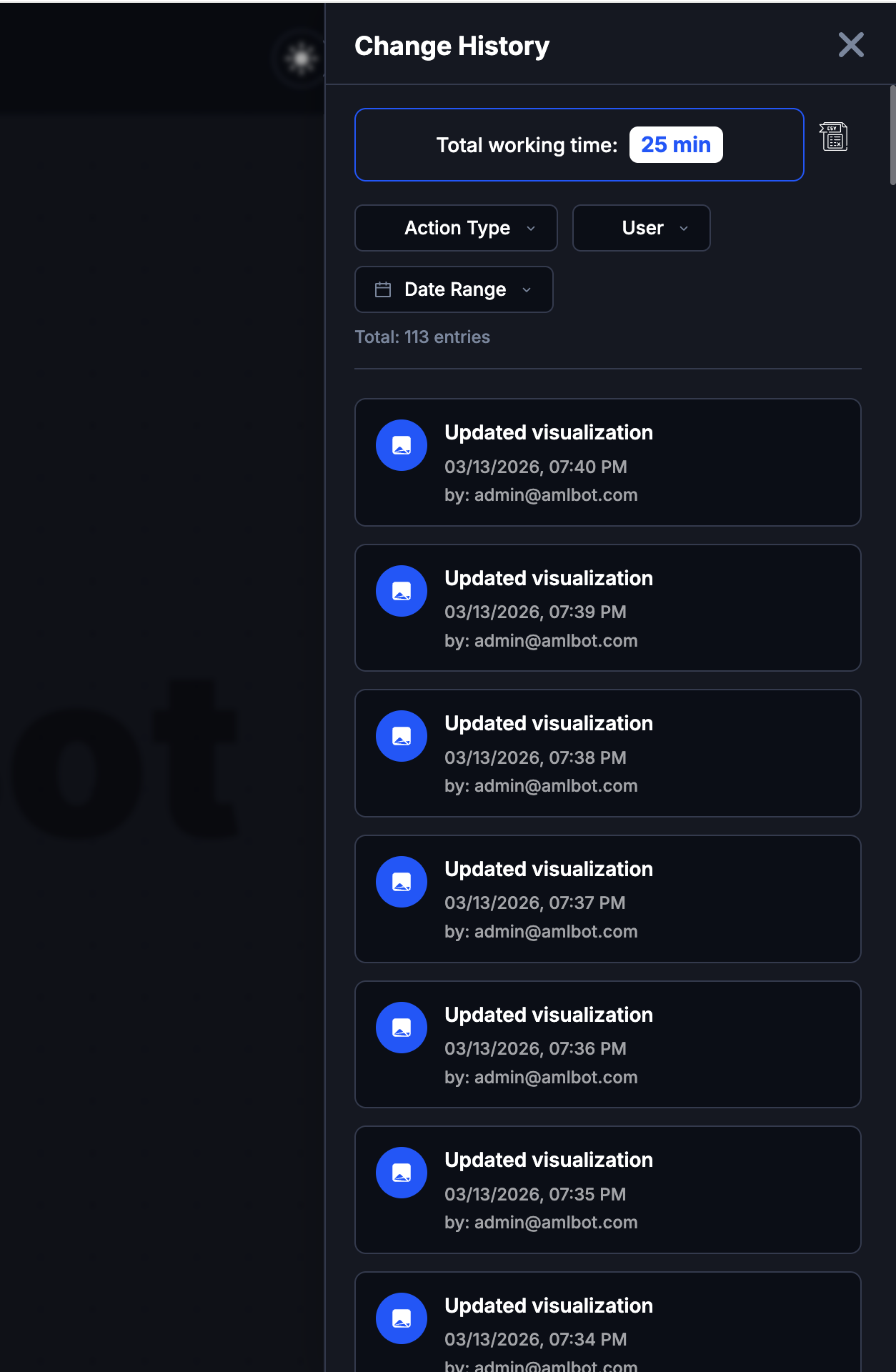Close the Change History panel
Screen dimensions: 896x1372
click(x=851, y=45)
